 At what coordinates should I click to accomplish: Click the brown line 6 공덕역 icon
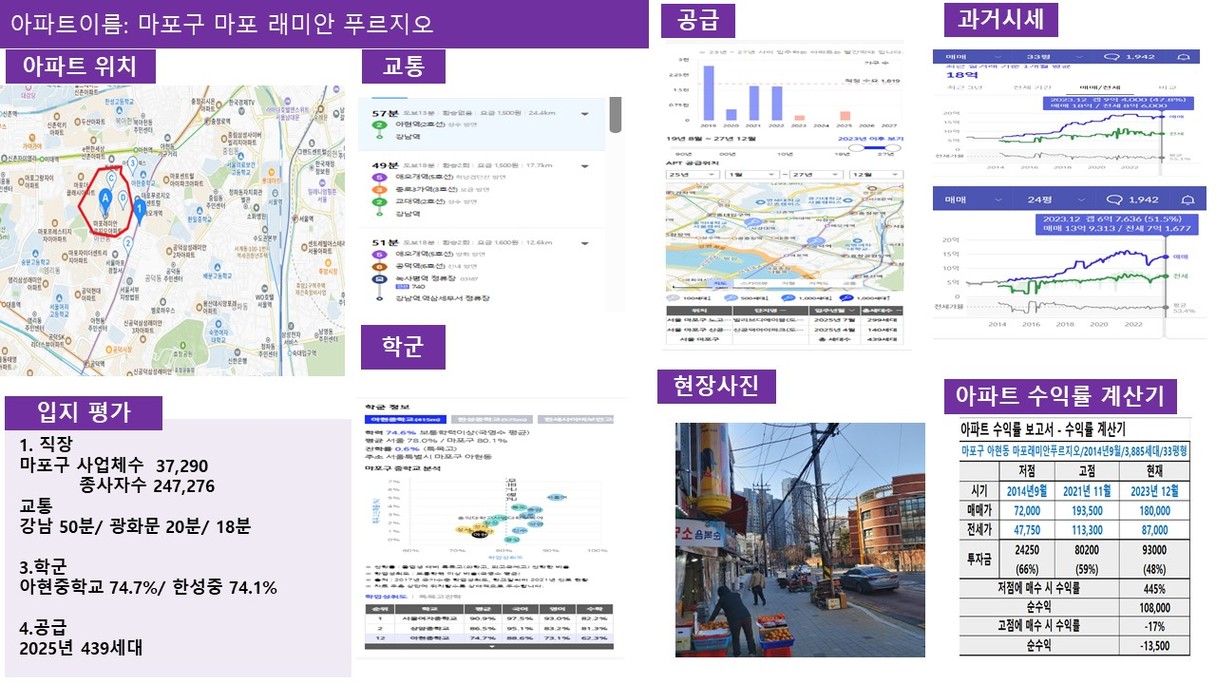[378, 267]
